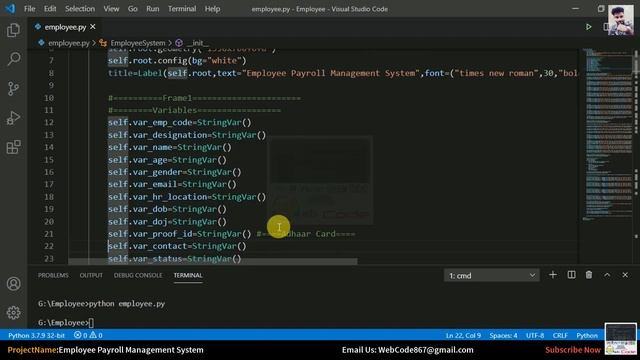Viewport: 640px width, 360px height.
Task: Open the Selection menu
Action: point(80,9)
